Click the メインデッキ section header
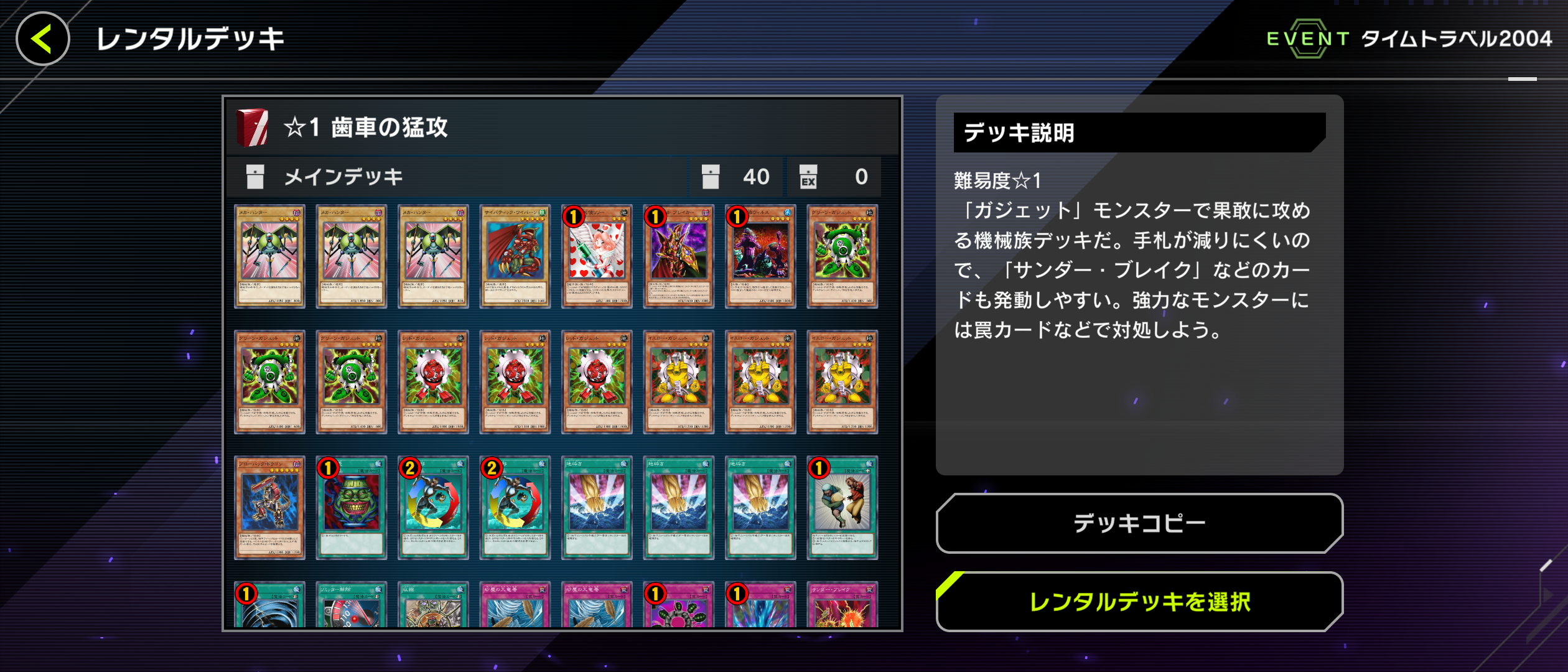 (x=343, y=177)
